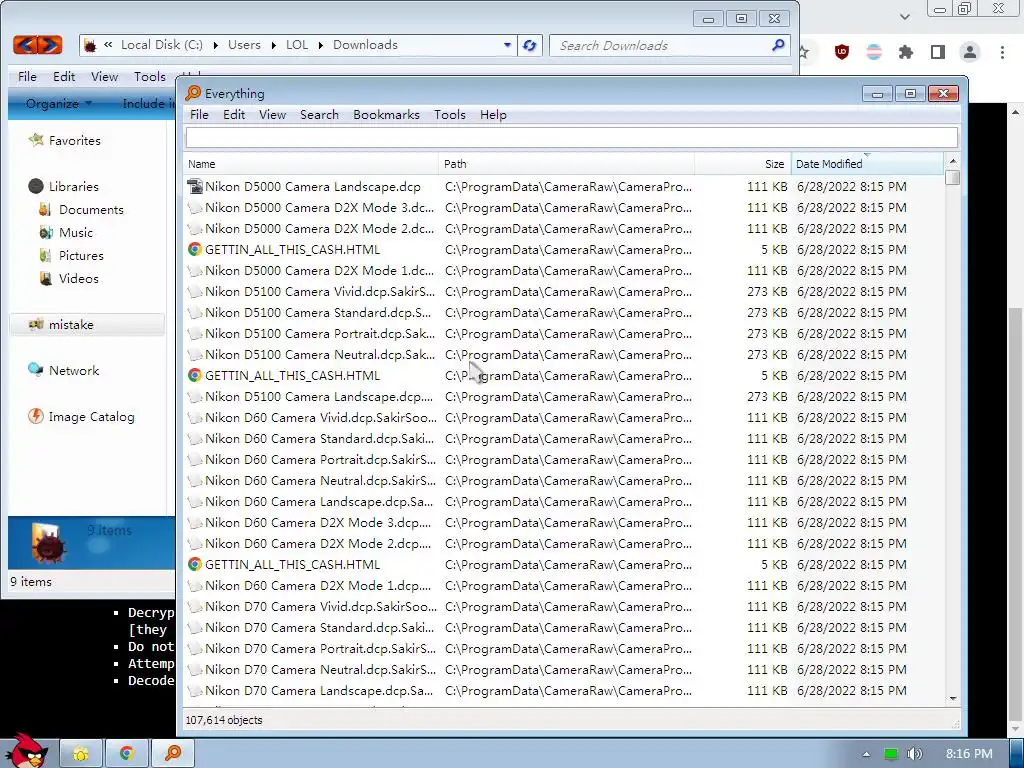Screen dimensions: 1024x768
Task: Click Users in Explorer address breadcrumb
Action: point(244,45)
